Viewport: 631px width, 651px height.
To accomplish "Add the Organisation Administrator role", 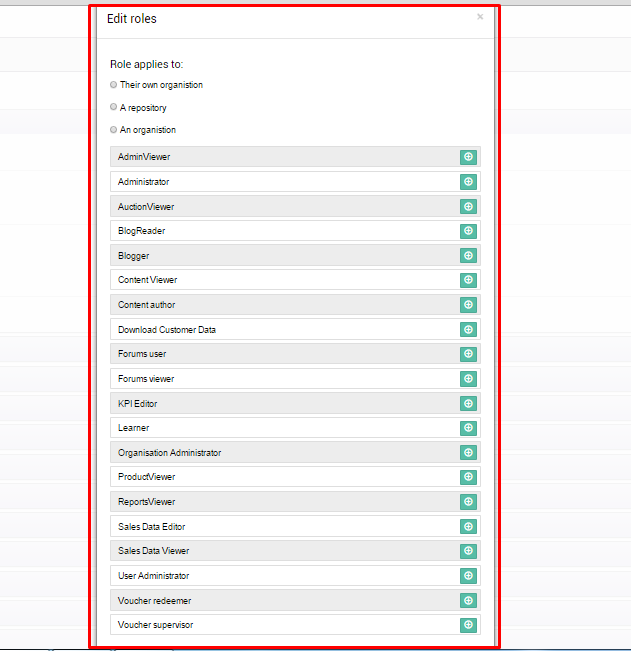I will click(468, 453).
